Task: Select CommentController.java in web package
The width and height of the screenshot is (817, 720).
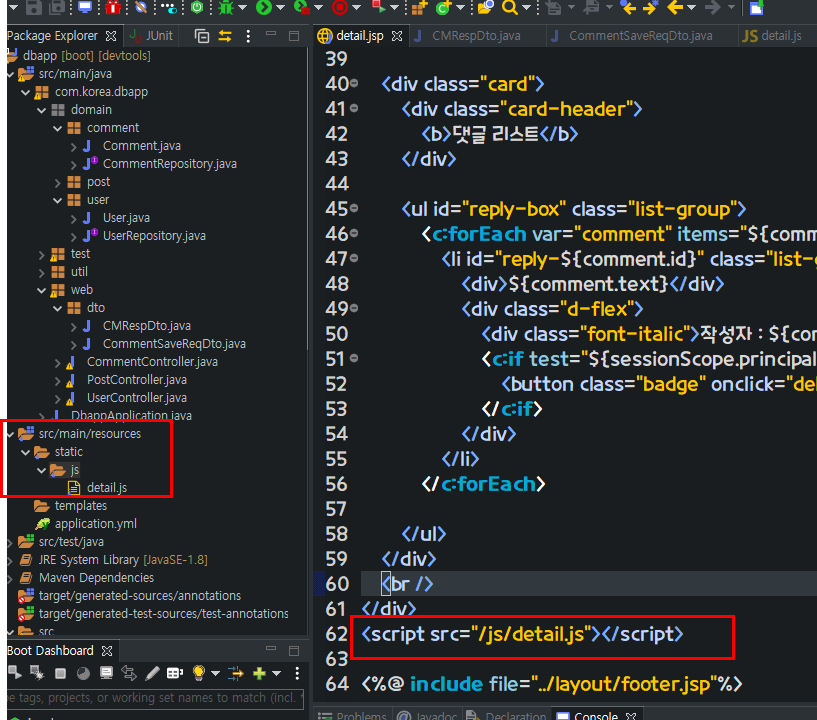Action: 152,362
